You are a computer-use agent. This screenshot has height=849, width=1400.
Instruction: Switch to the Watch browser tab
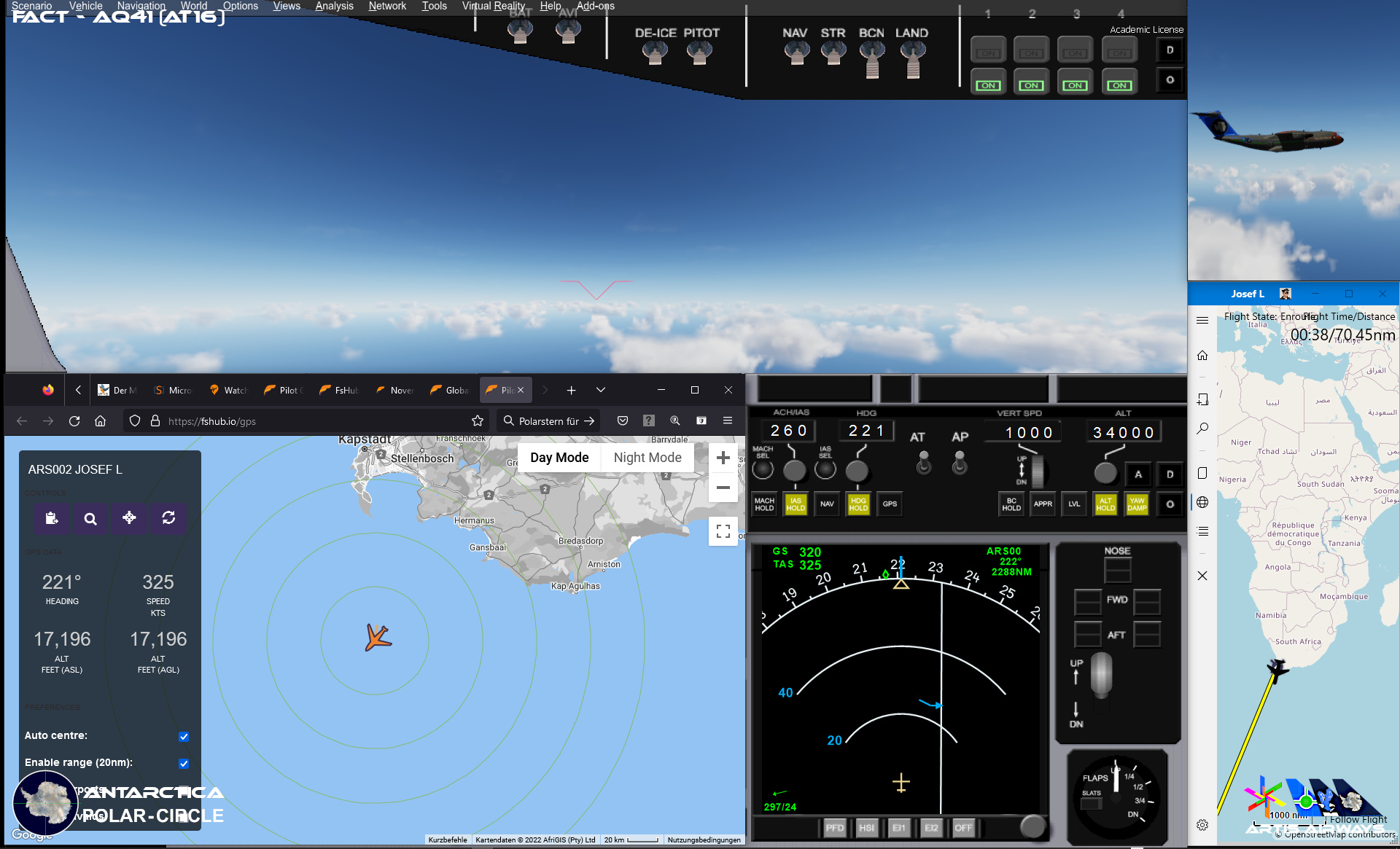[229, 390]
